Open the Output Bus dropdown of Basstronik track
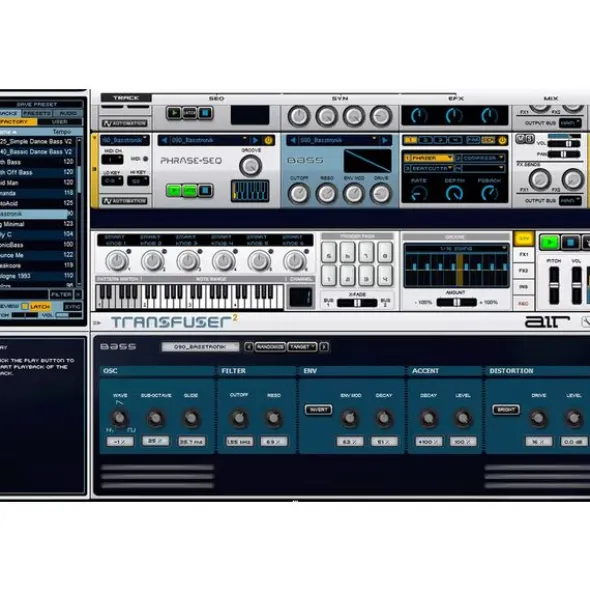 [570, 201]
